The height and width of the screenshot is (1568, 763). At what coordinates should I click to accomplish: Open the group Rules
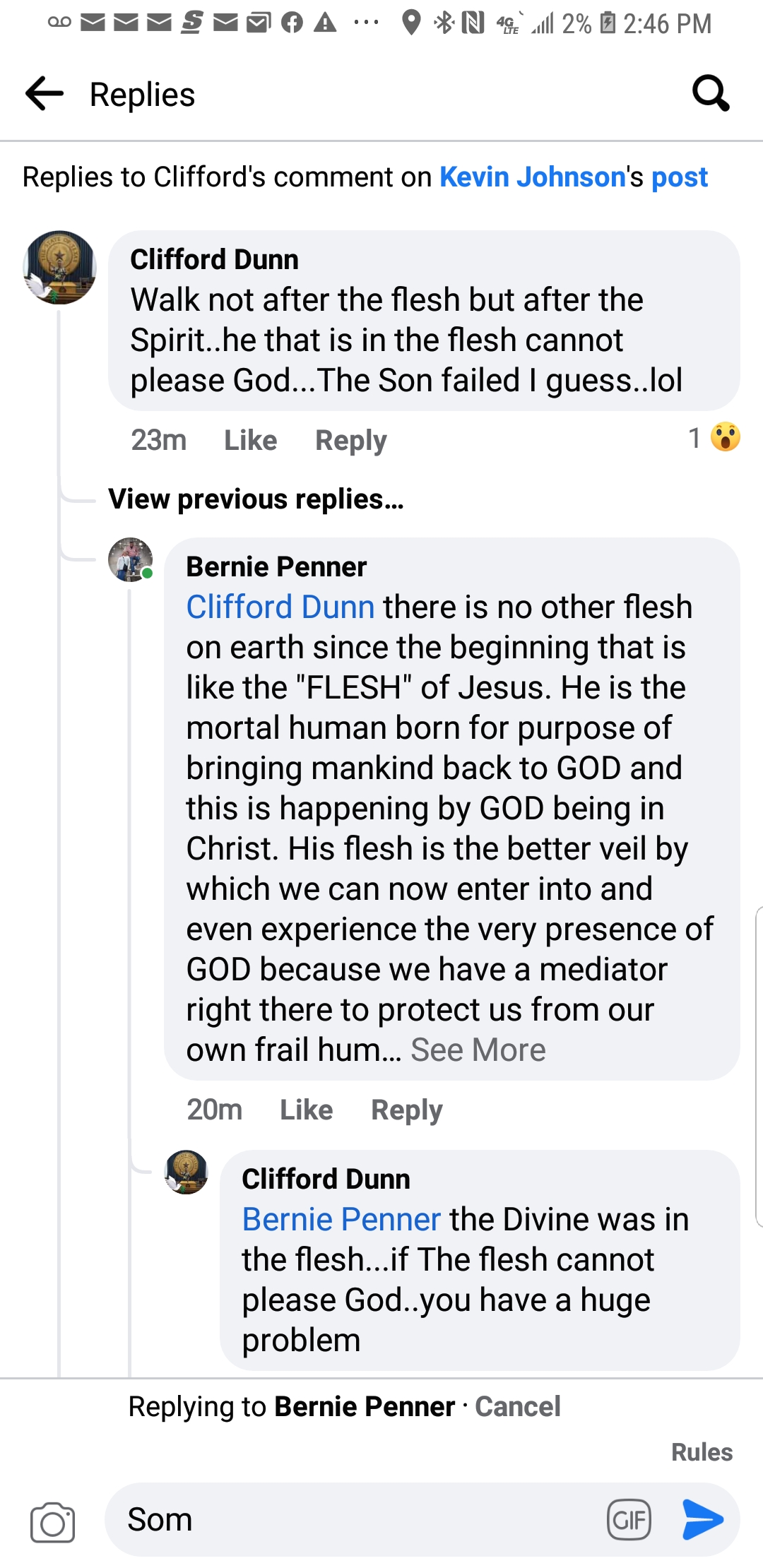pyautogui.click(x=702, y=1452)
